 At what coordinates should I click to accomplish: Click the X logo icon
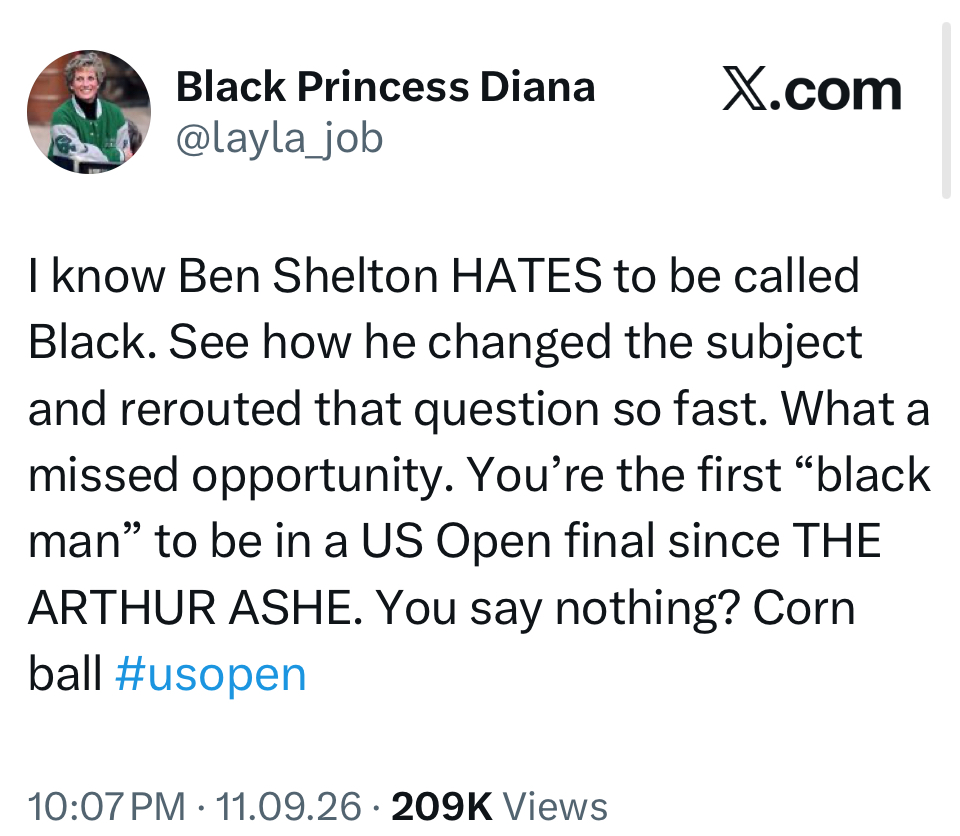tap(744, 89)
